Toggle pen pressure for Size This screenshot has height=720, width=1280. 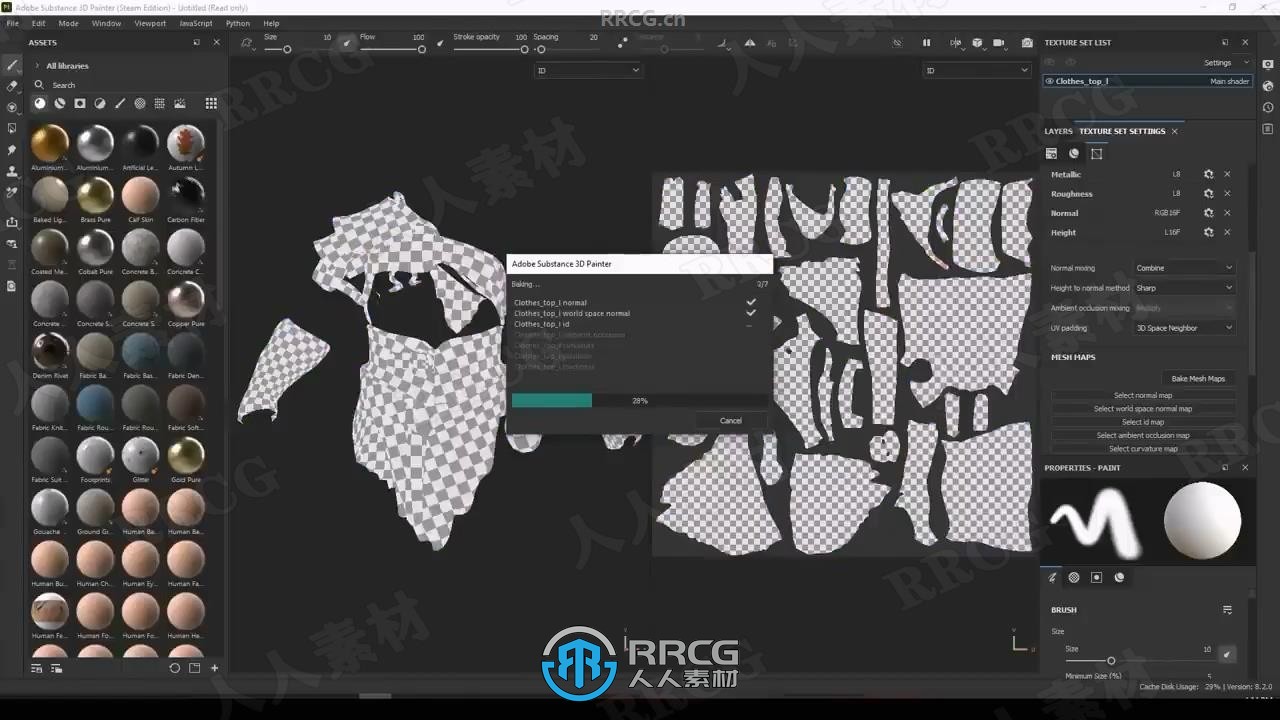click(347, 42)
